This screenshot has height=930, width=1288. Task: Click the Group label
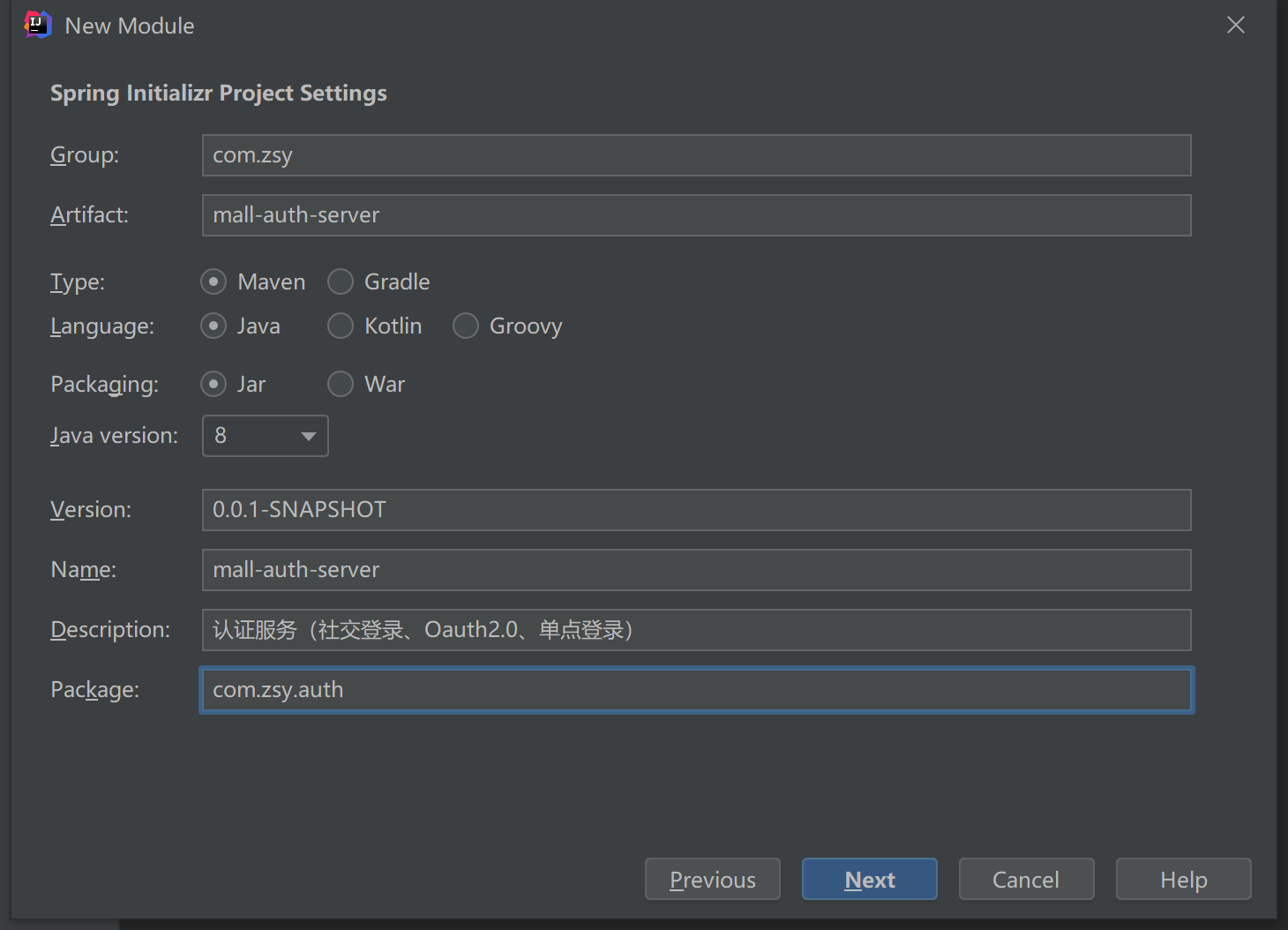[85, 155]
